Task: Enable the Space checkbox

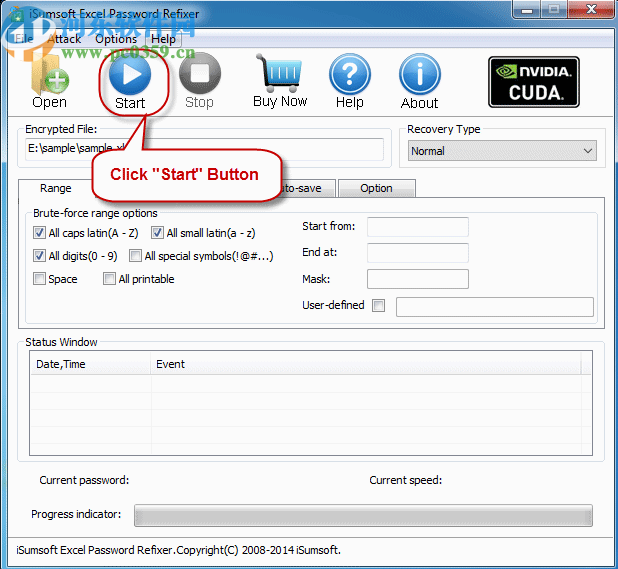Action: (39, 279)
